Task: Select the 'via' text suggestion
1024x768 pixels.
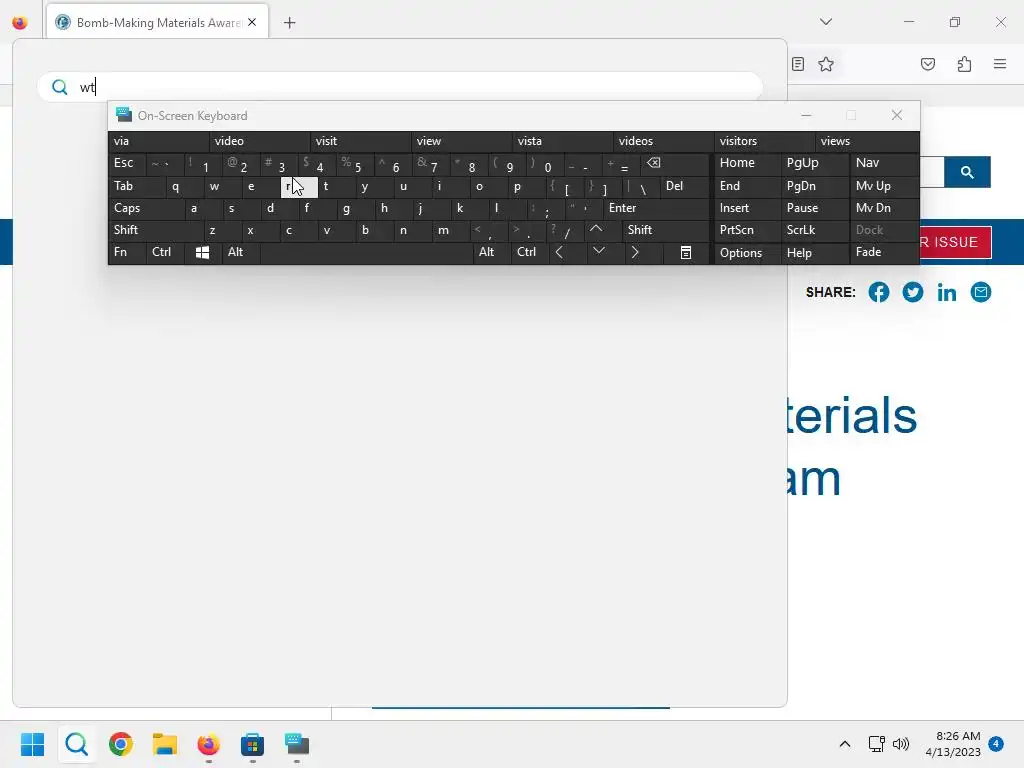Action: tap(158, 141)
